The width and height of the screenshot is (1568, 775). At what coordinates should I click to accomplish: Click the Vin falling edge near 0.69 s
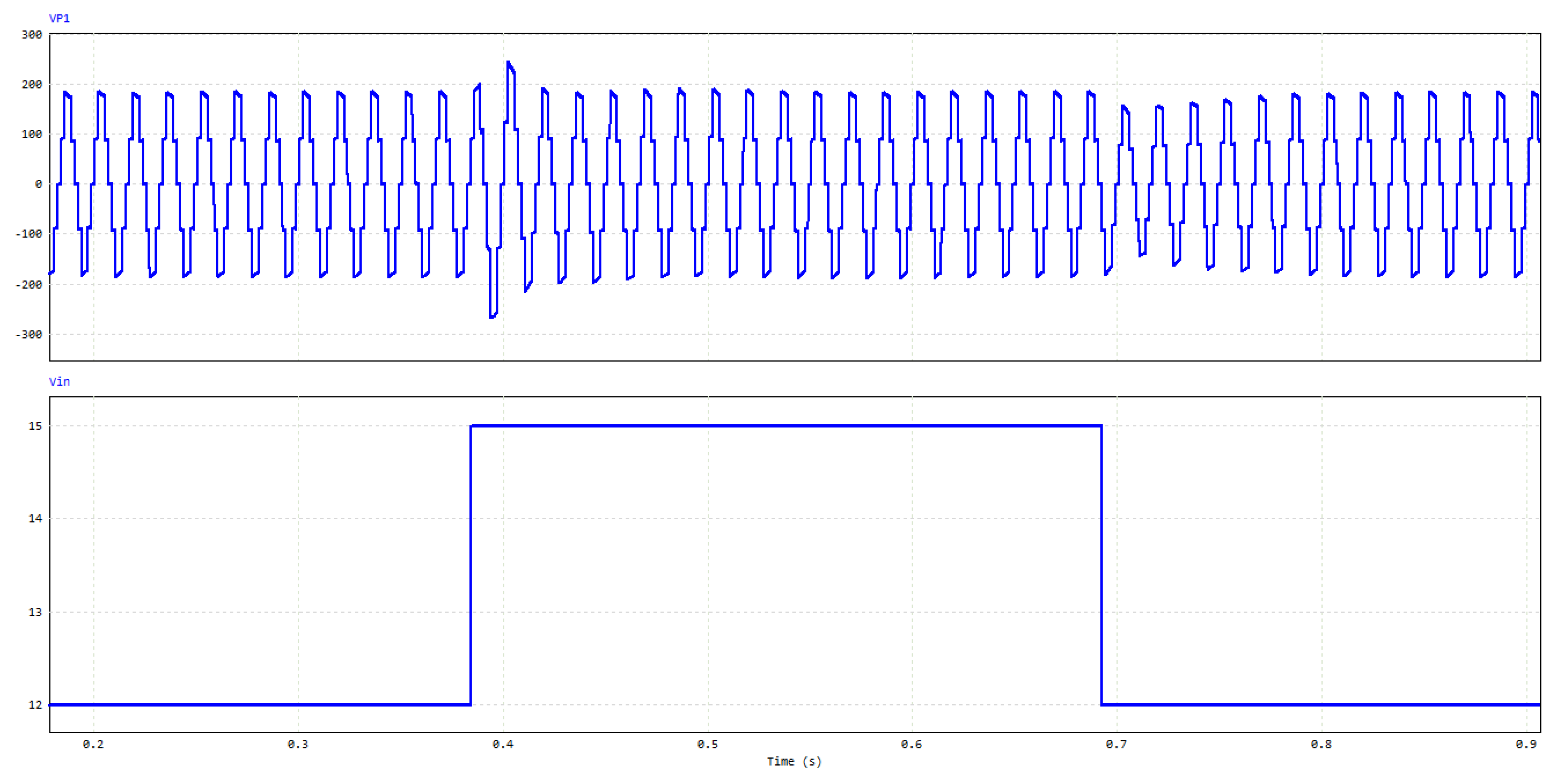point(1101,566)
